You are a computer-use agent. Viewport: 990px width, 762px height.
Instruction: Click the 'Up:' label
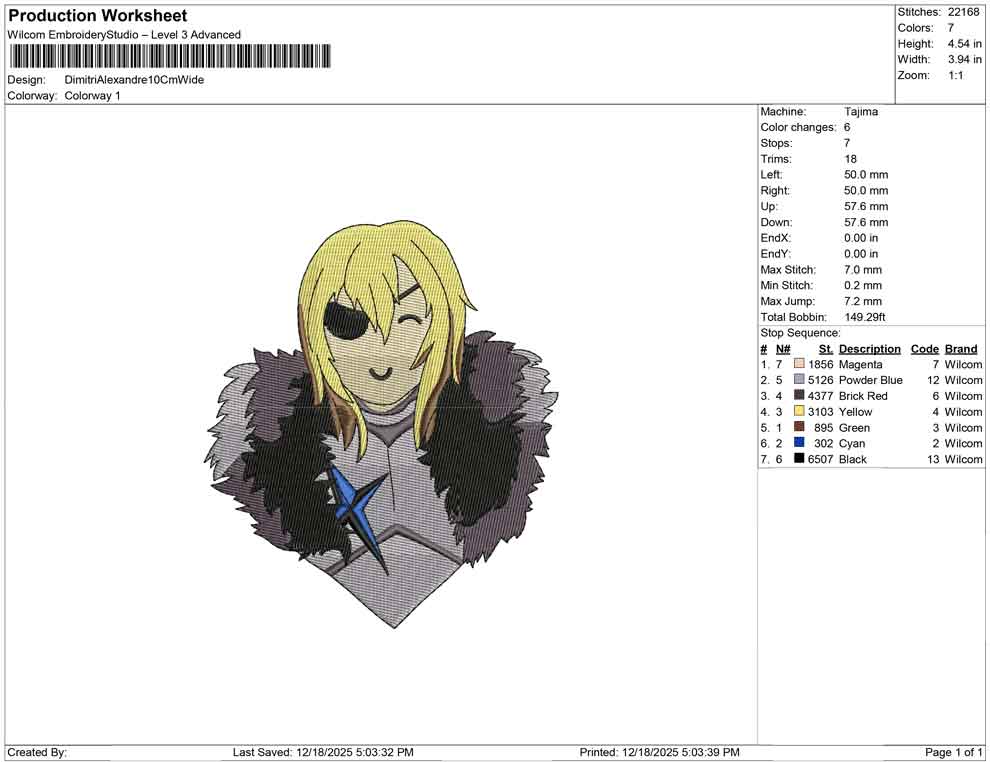click(x=768, y=206)
